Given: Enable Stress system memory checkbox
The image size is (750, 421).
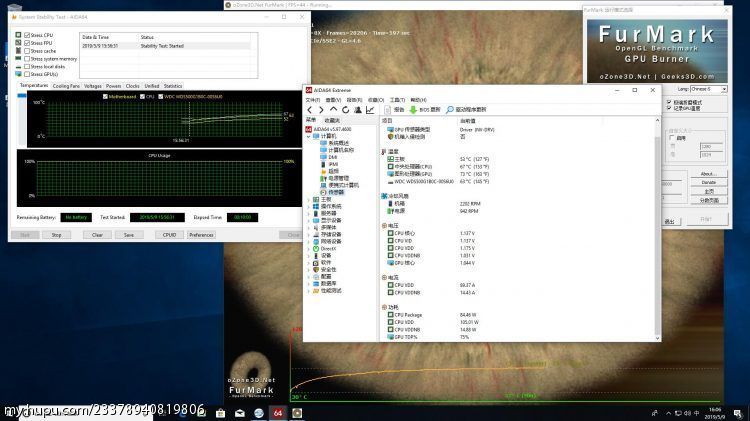Looking at the screenshot, I should [x=27, y=59].
